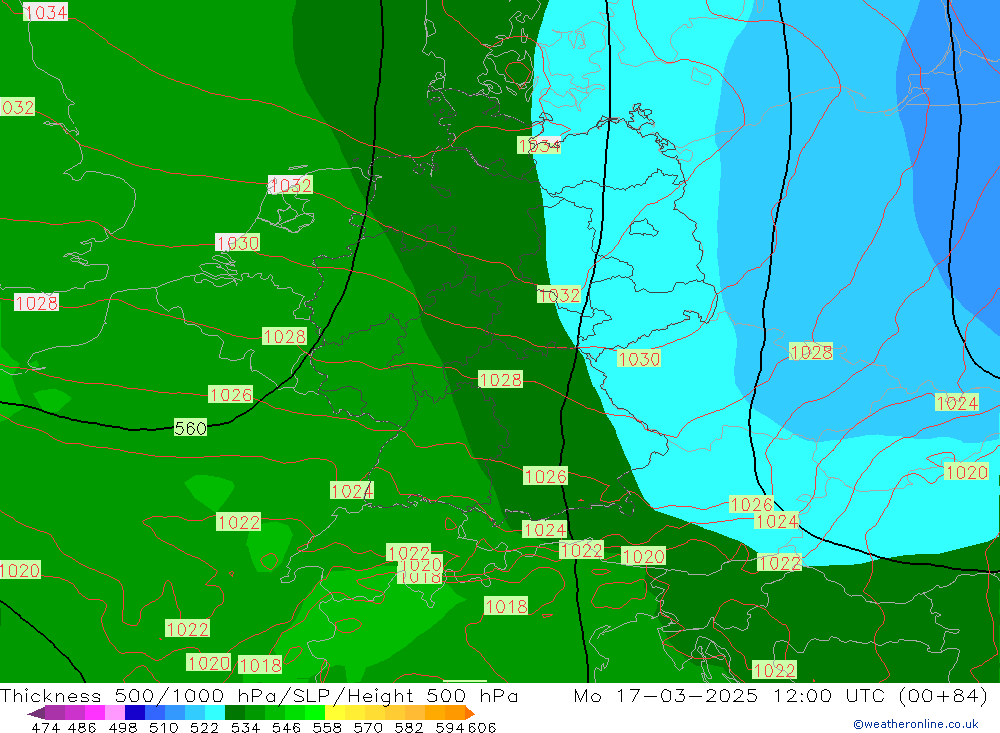
Task: Click the white-boxed 1032 label over the Netherlands
Action: tap(290, 185)
